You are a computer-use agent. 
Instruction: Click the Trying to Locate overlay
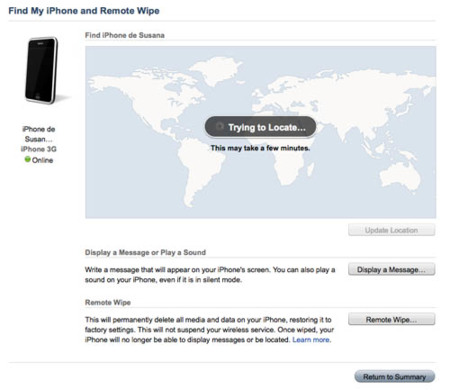click(x=260, y=127)
